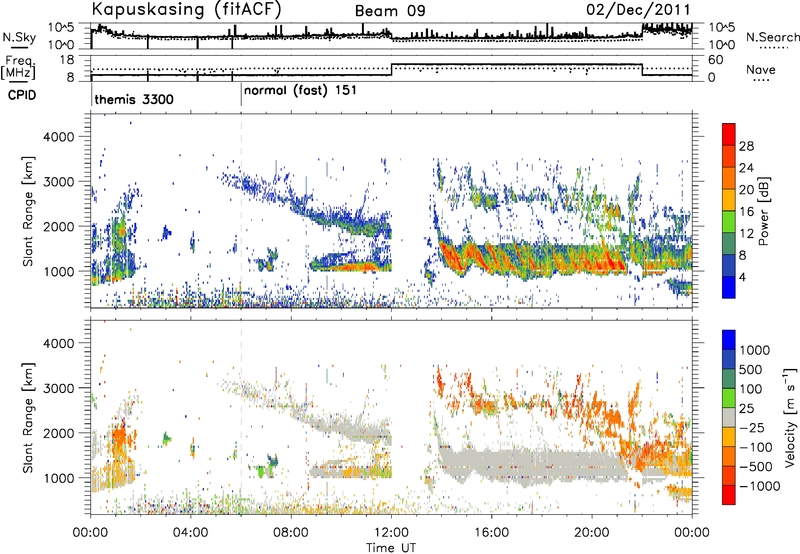Click the 'Velocity [m s-1]' colorbar title

(790, 417)
